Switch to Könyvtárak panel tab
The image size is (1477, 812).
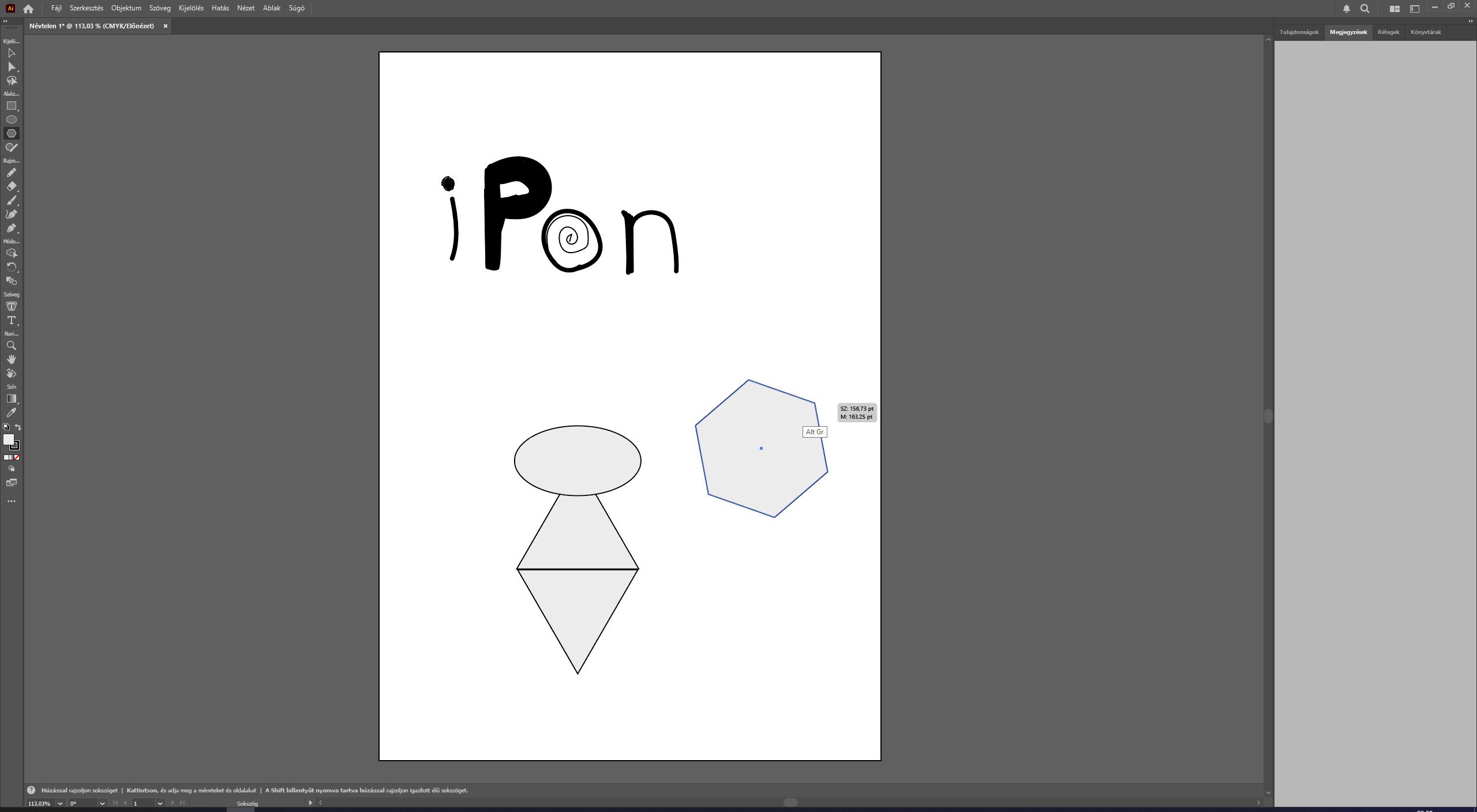pyautogui.click(x=1425, y=32)
